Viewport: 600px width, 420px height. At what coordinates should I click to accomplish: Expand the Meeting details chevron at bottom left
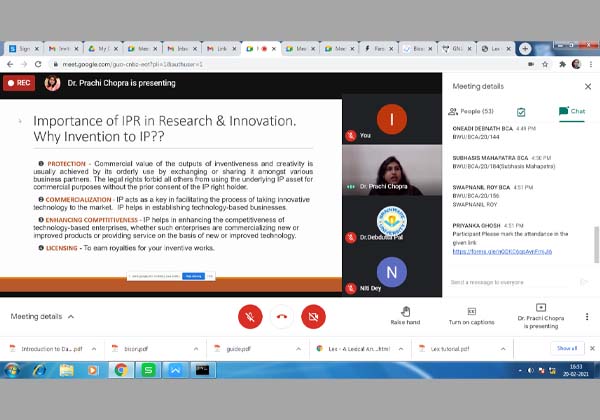pyautogui.click(x=70, y=317)
